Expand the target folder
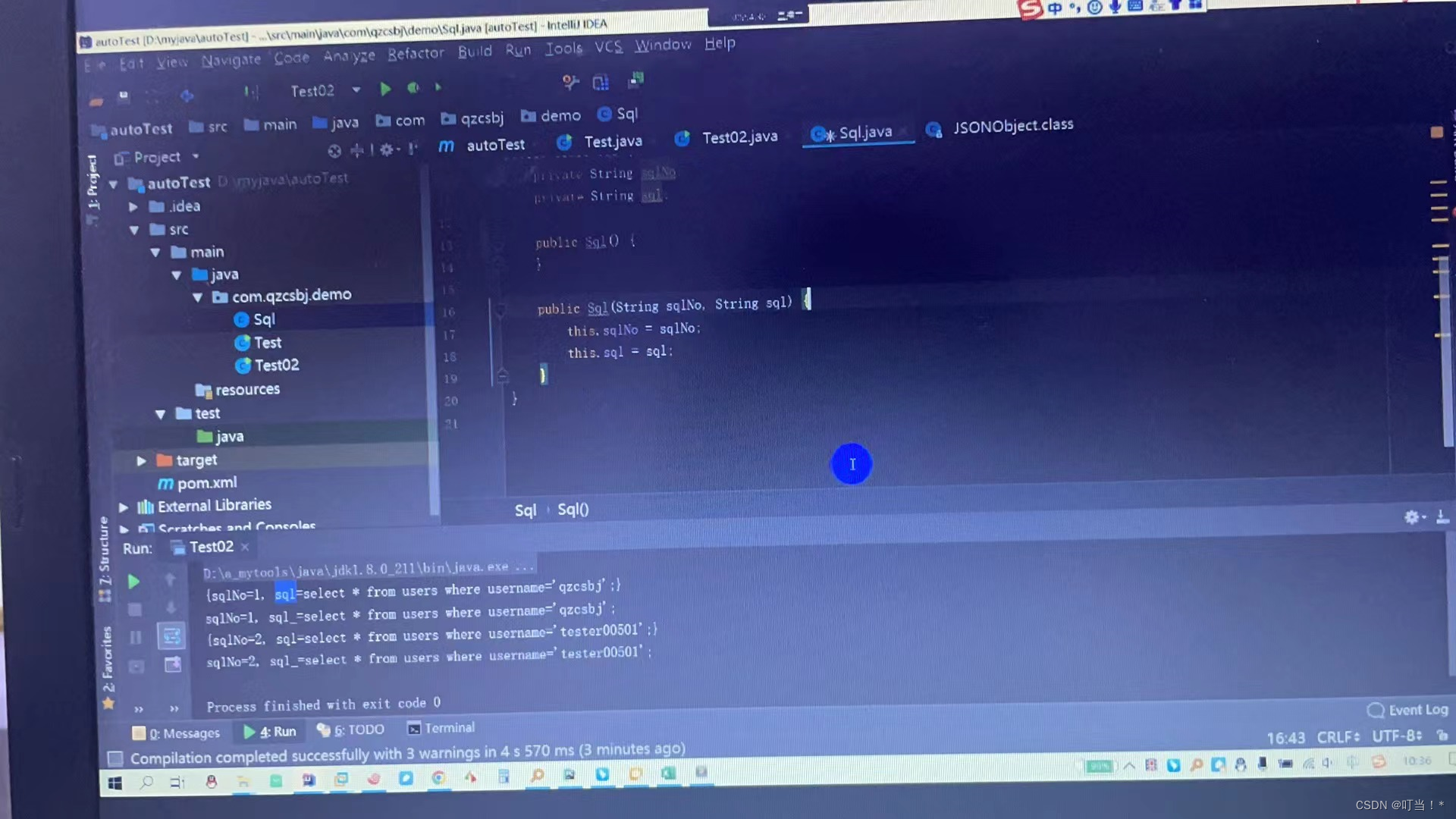Viewport: 1456px width, 819px height. 141,460
